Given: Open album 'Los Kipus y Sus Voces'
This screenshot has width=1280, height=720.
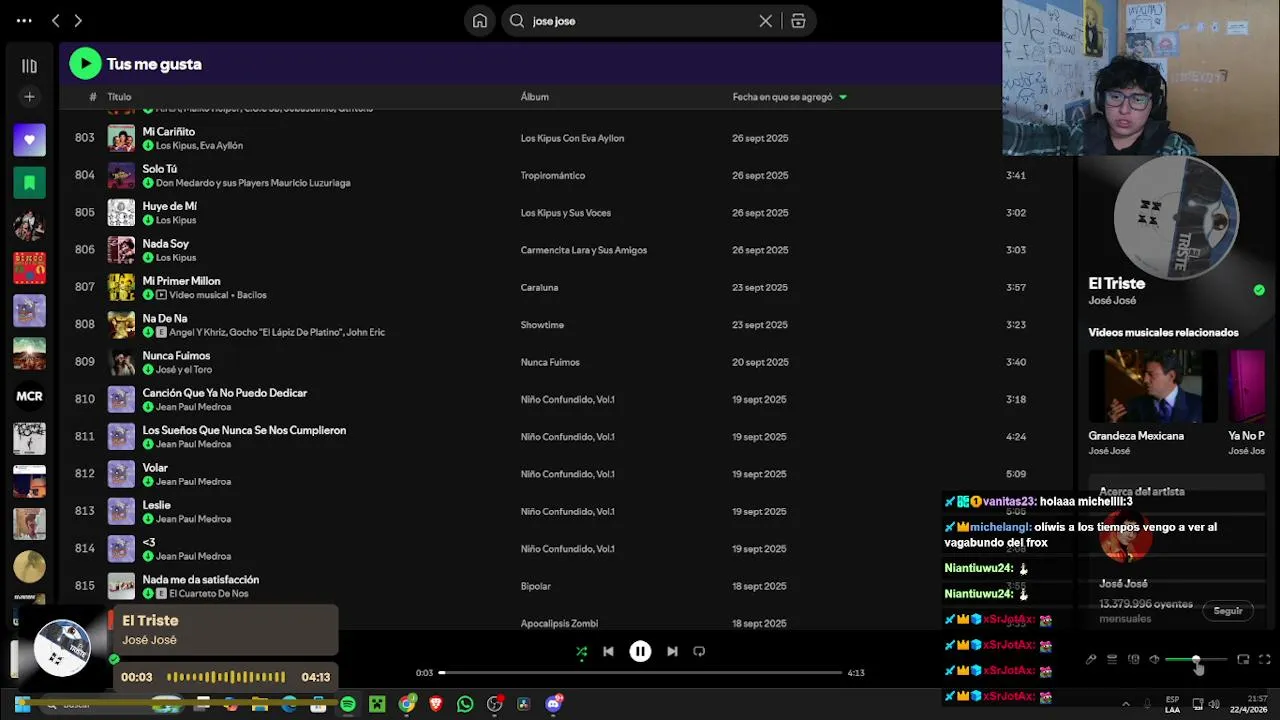Looking at the screenshot, I should (565, 213).
